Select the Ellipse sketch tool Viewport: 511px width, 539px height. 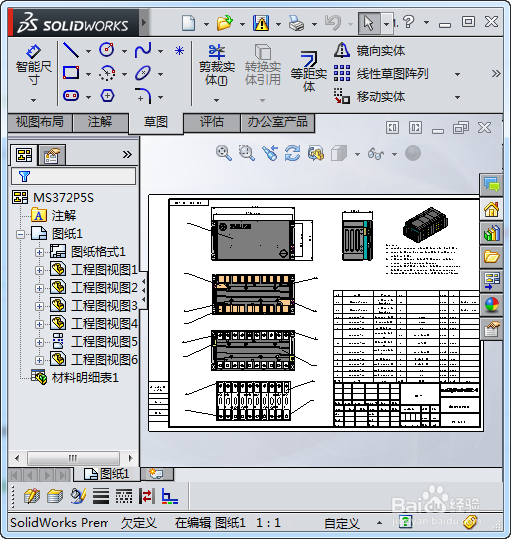[x=143, y=73]
